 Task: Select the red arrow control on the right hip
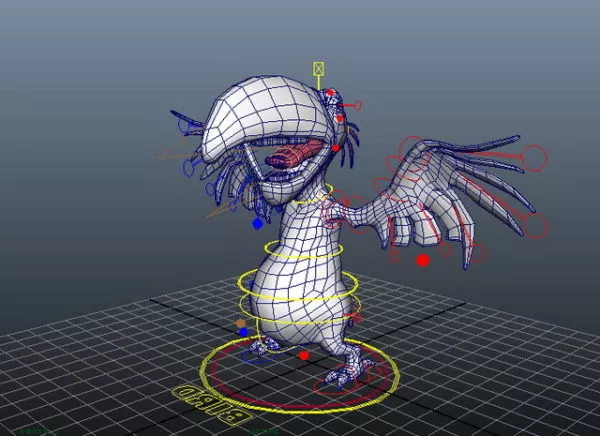click(355, 317)
